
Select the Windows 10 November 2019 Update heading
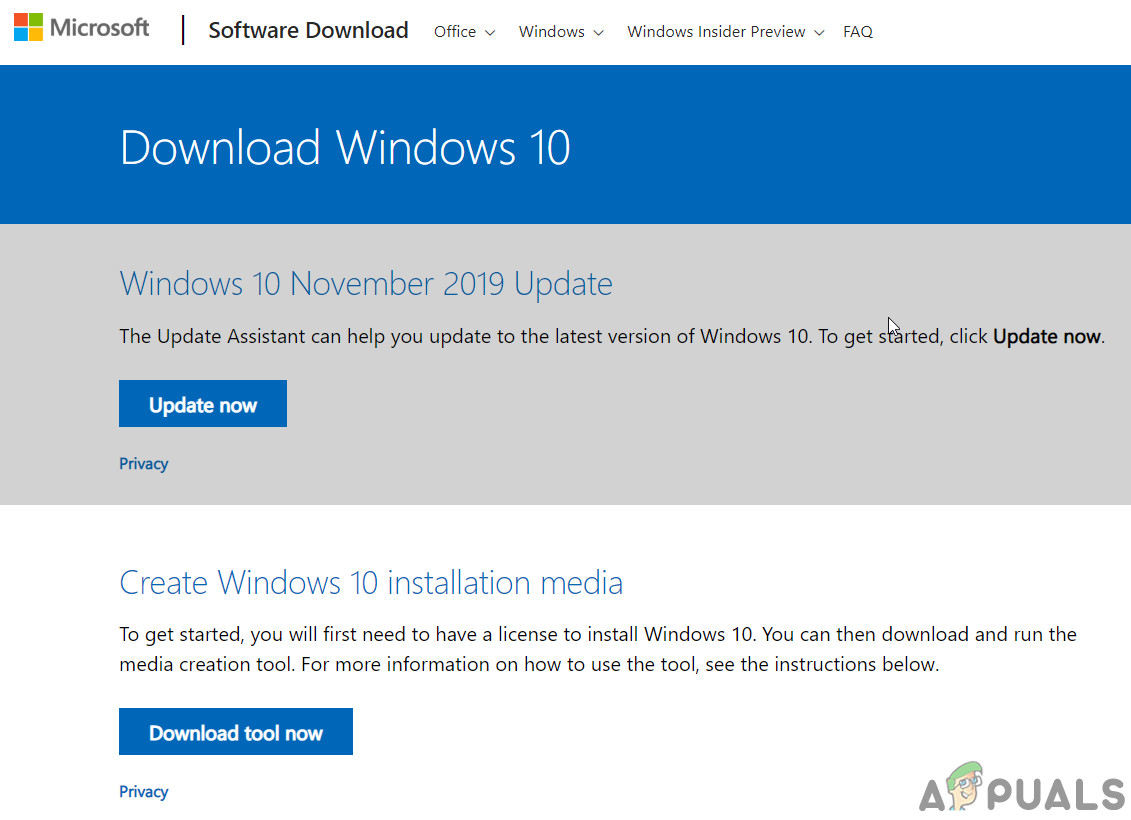366,284
